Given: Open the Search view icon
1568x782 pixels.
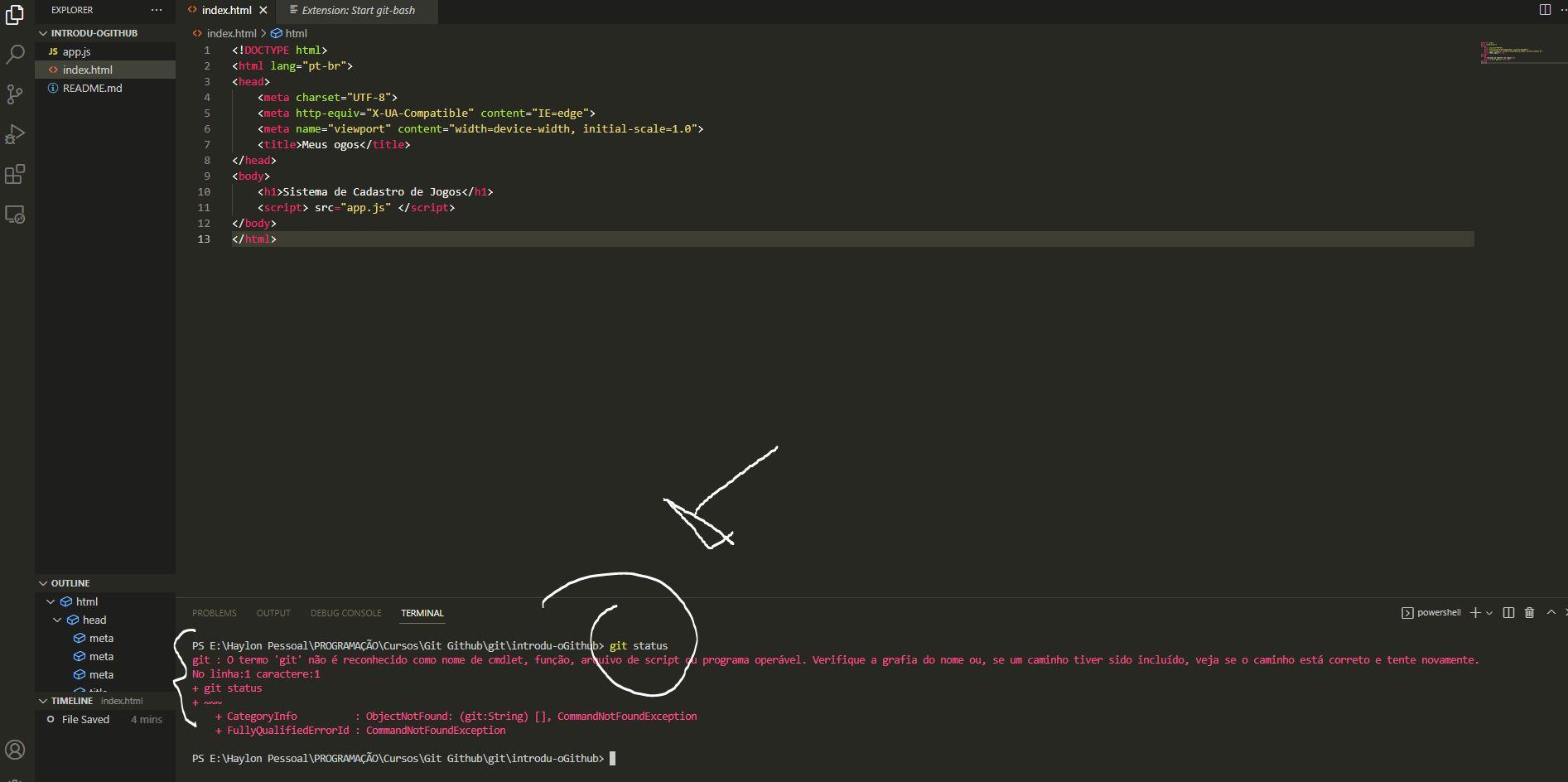Looking at the screenshot, I should [x=15, y=55].
